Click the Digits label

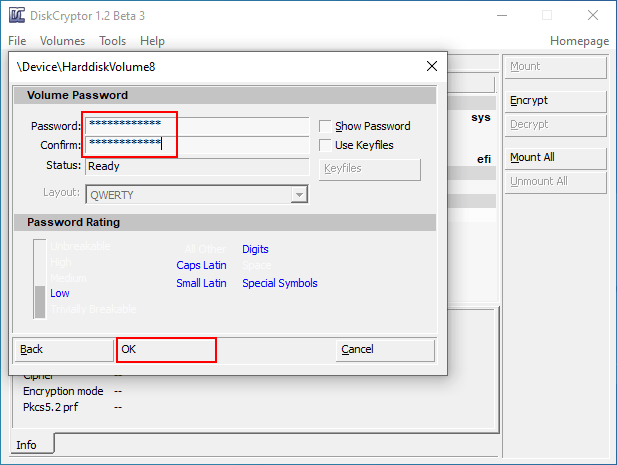coord(255,249)
